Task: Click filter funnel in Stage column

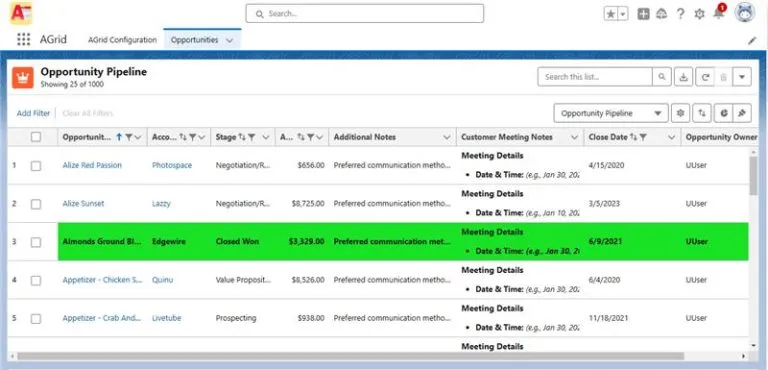Action: [x=251, y=138]
